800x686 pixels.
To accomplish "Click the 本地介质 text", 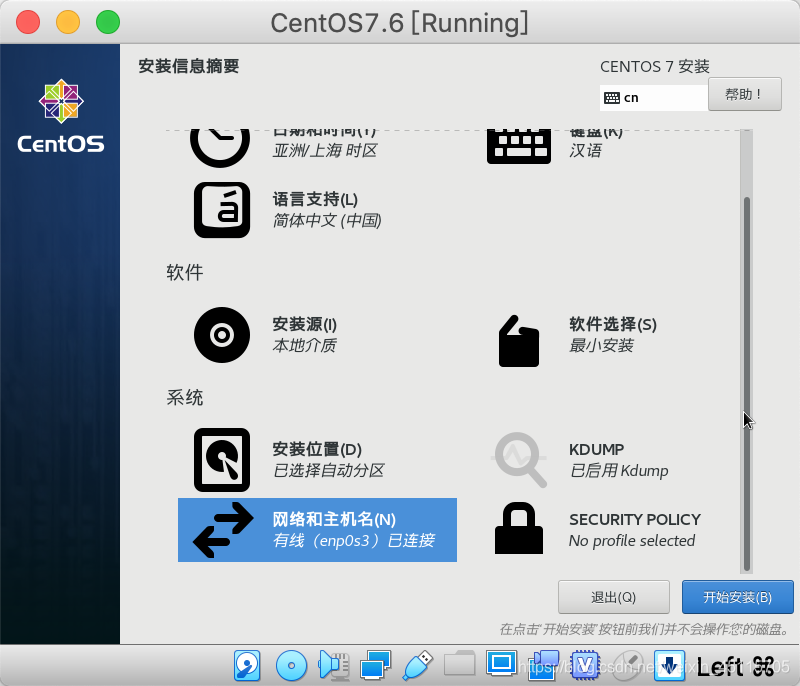I will click(x=305, y=346).
